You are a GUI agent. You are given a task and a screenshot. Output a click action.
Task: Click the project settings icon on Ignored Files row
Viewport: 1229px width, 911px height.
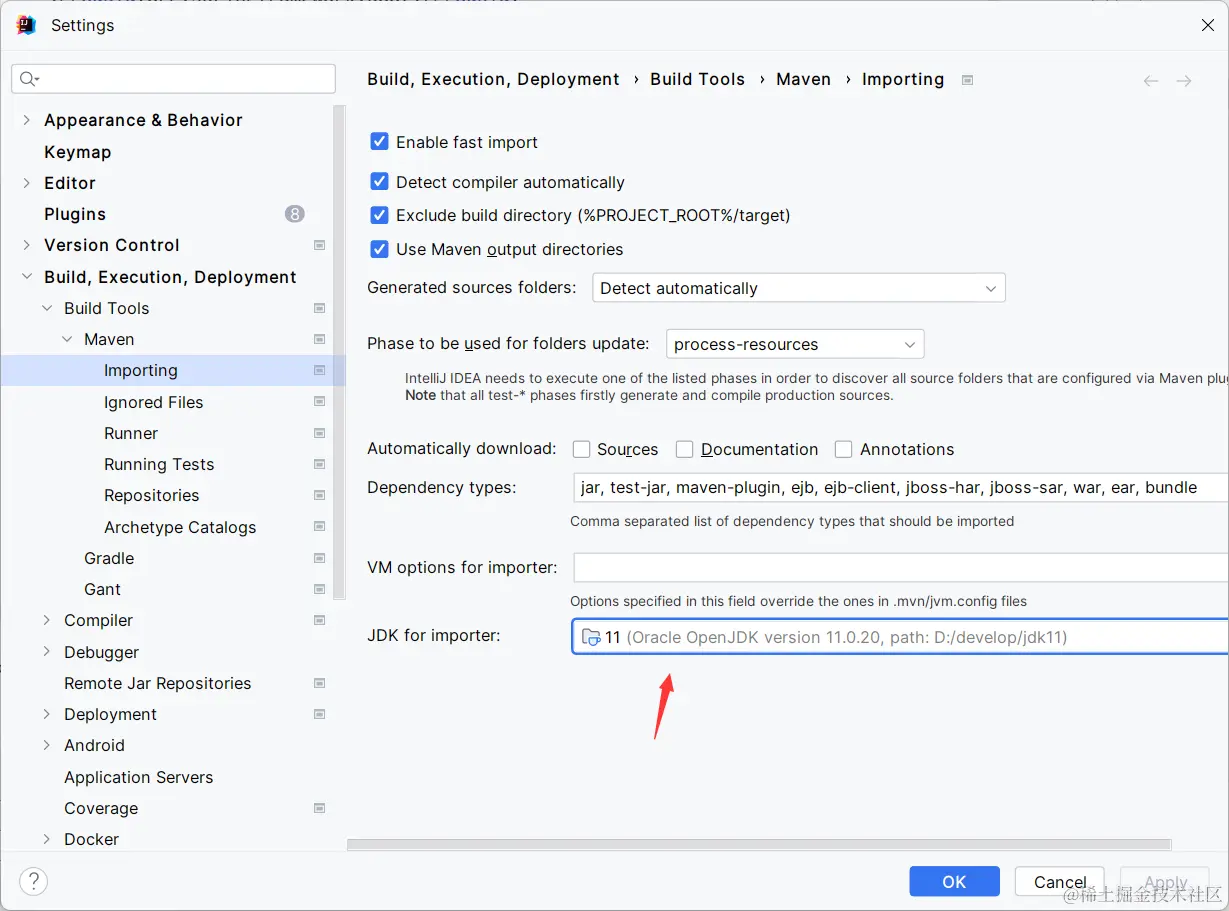tap(319, 402)
